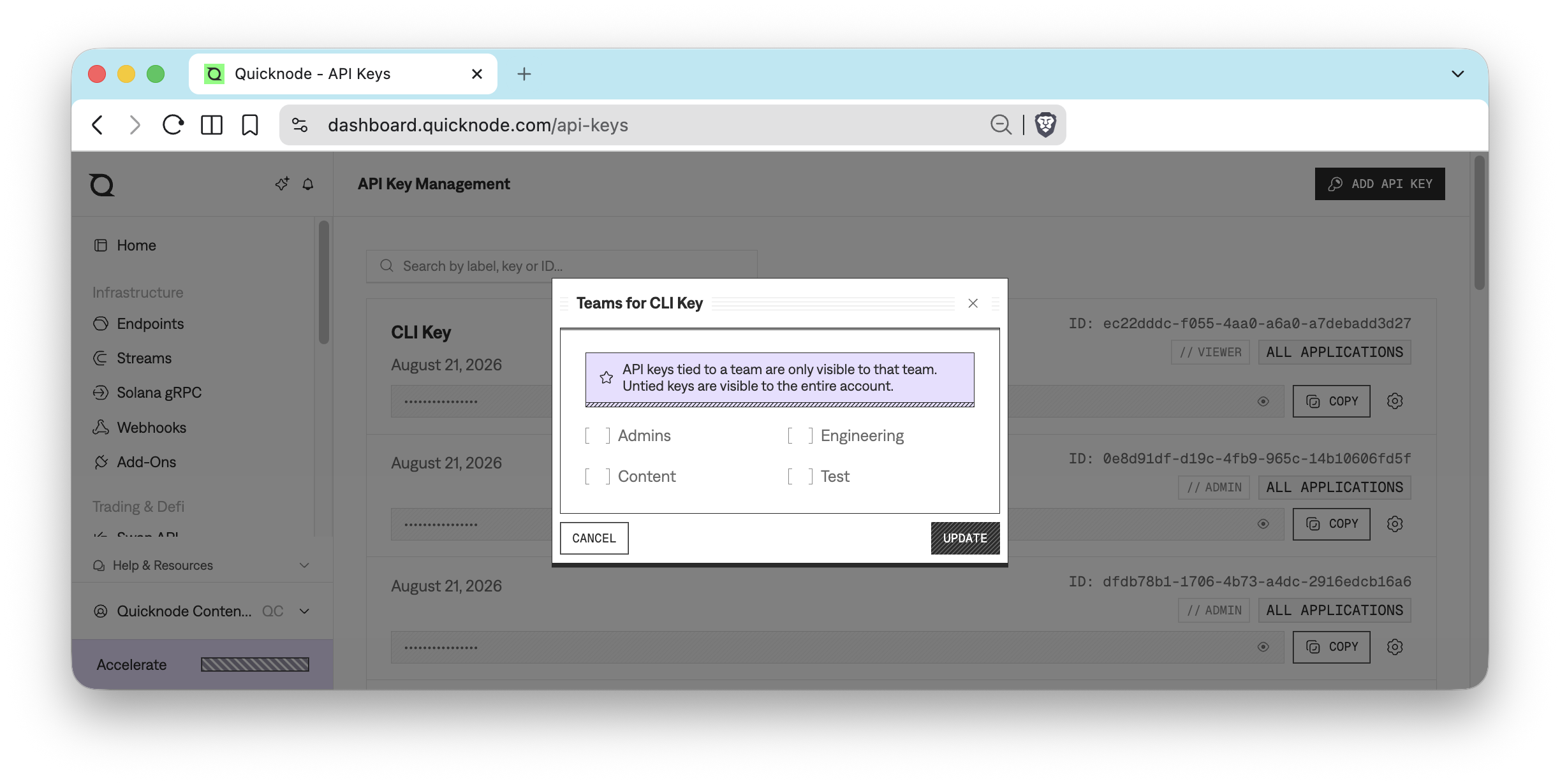The height and width of the screenshot is (784, 1560).
Task: Open settings gear for key 0e8d91df
Action: click(x=1395, y=524)
